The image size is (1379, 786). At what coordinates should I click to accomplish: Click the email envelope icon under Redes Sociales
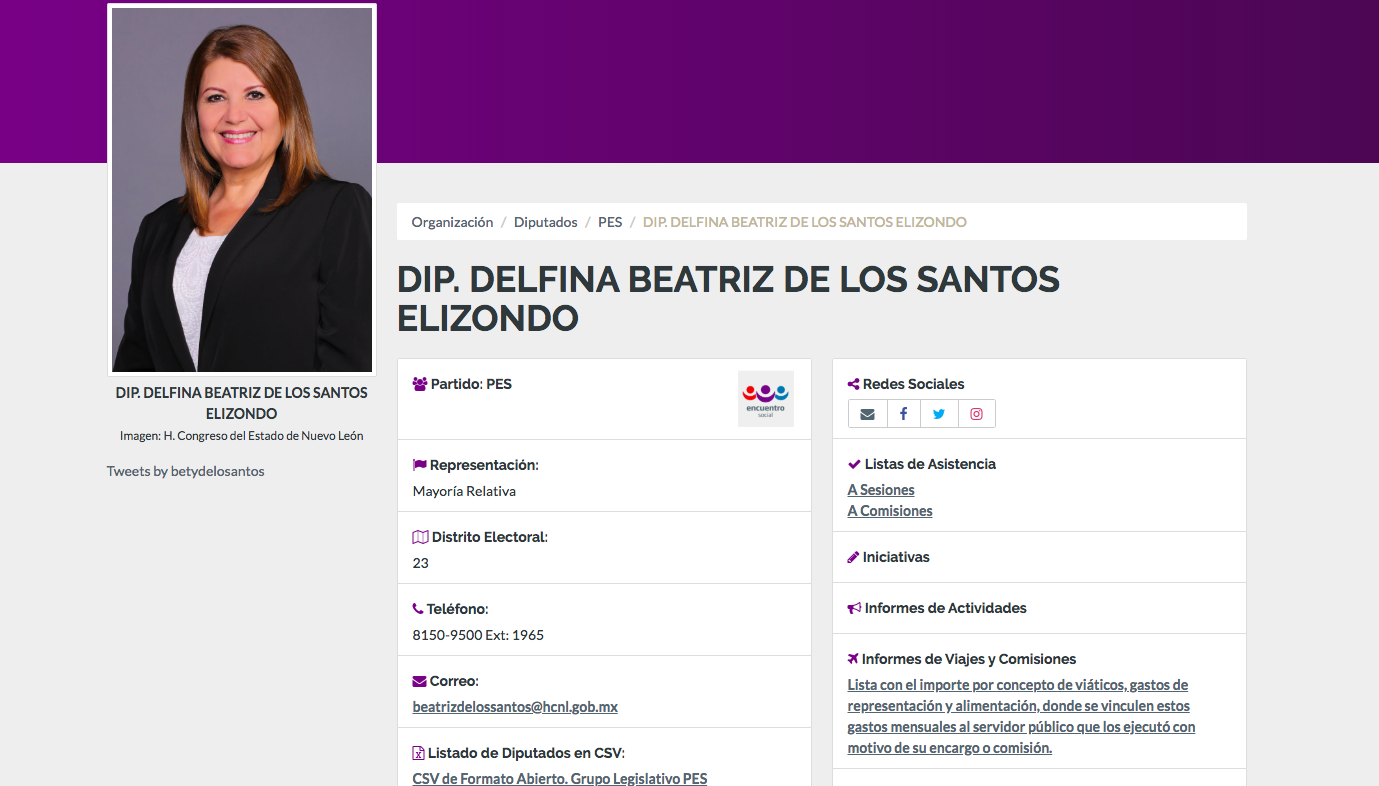click(x=866, y=413)
